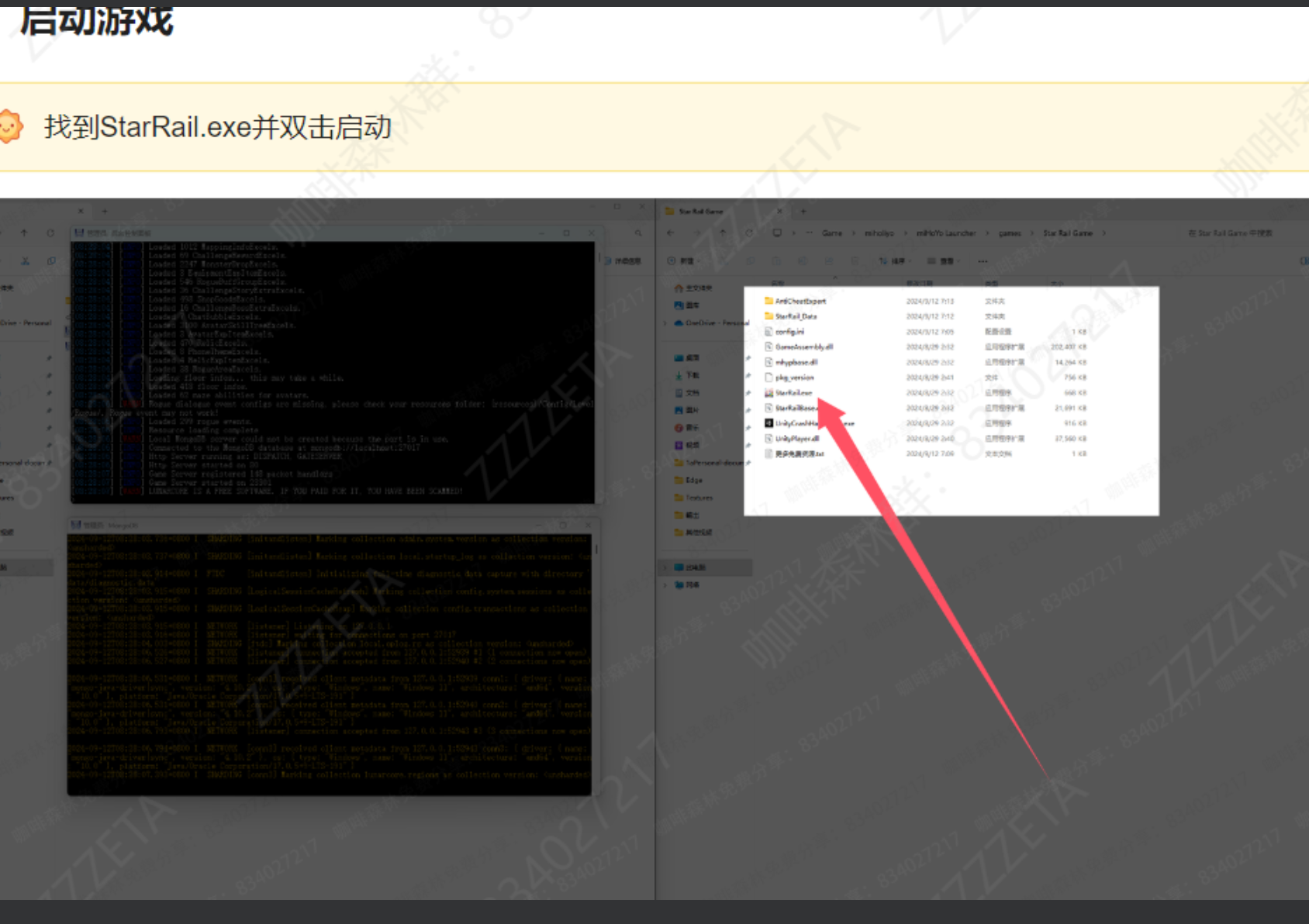
Task: Select the Home (主文件夹) sidebar item
Action: pyautogui.click(x=693, y=288)
